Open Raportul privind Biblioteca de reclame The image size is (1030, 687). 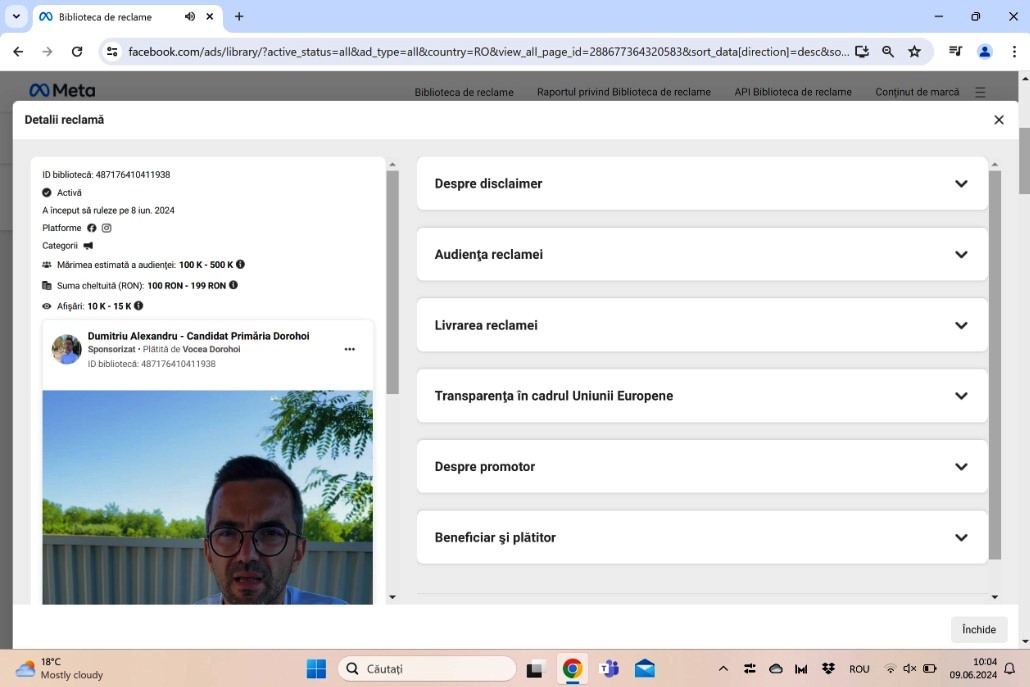point(623,92)
